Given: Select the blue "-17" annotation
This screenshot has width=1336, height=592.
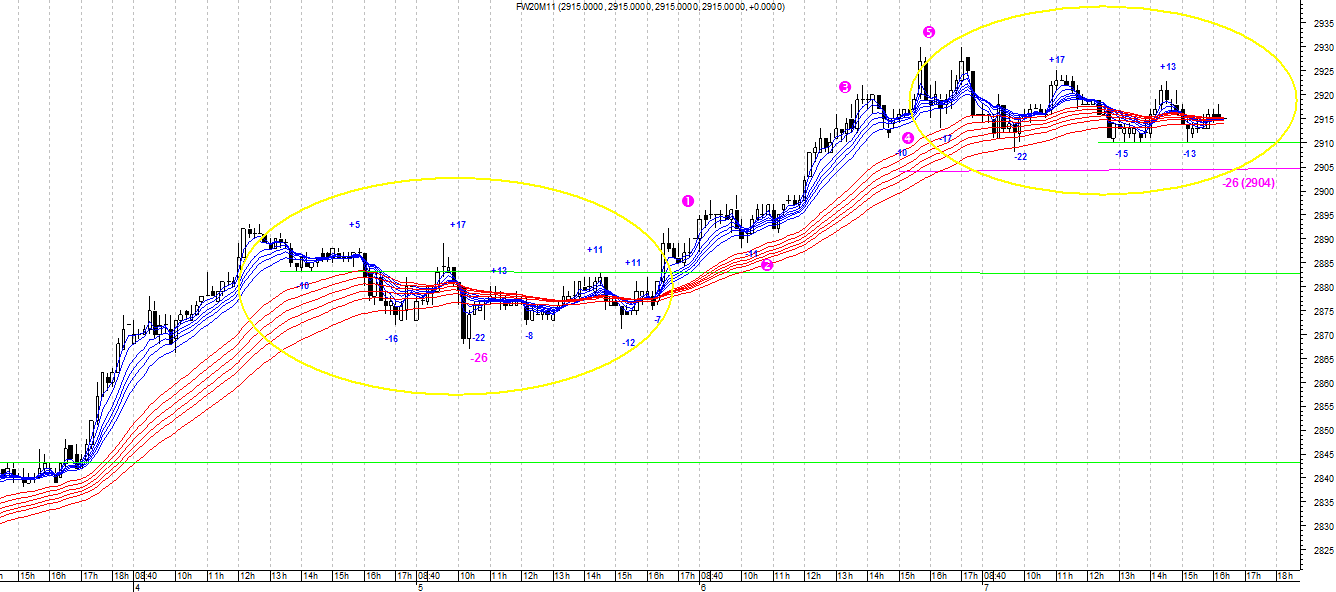Looking at the screenshot, I should [946, 138].
